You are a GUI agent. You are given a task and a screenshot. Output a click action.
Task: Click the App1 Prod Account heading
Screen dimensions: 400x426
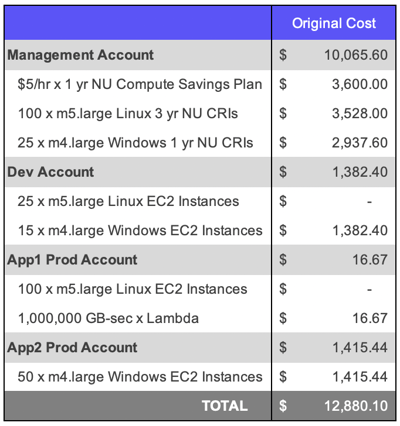[x=72, y=260]
